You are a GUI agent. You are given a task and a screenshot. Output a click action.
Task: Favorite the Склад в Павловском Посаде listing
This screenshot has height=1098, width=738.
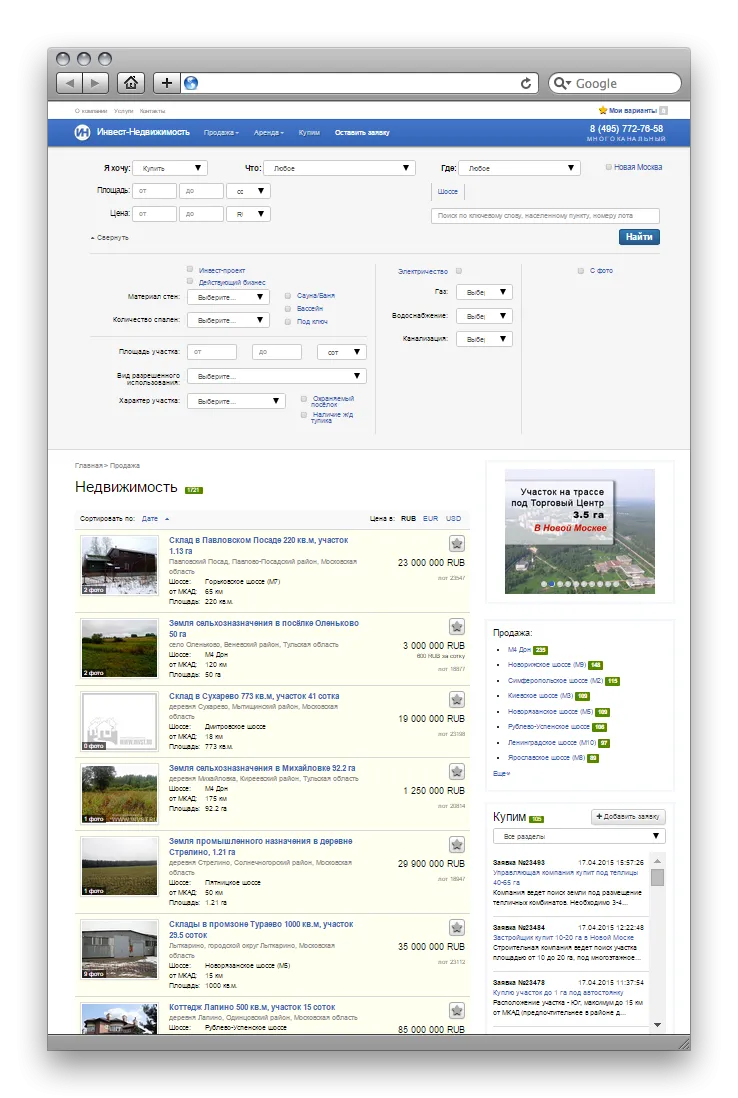point(457,543)
